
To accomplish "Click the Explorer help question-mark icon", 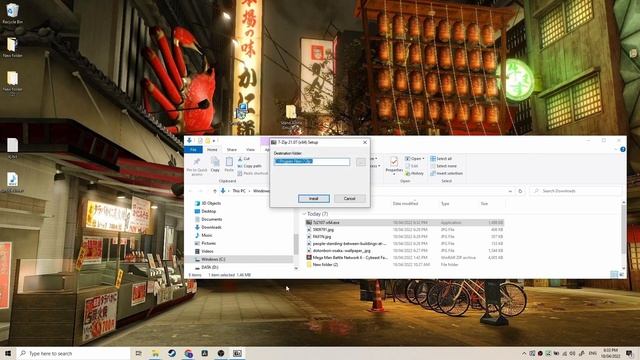I will [622, 150].
